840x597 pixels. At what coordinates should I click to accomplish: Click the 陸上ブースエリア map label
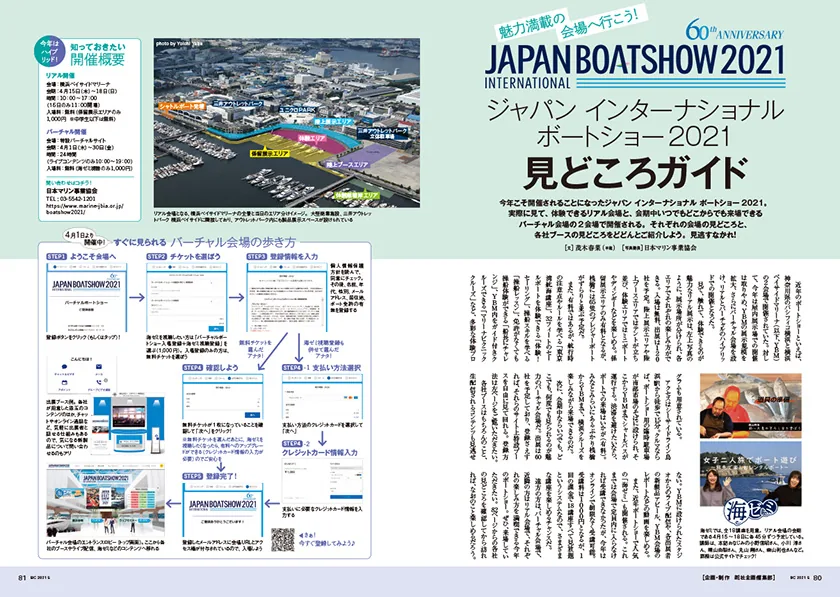347,164
